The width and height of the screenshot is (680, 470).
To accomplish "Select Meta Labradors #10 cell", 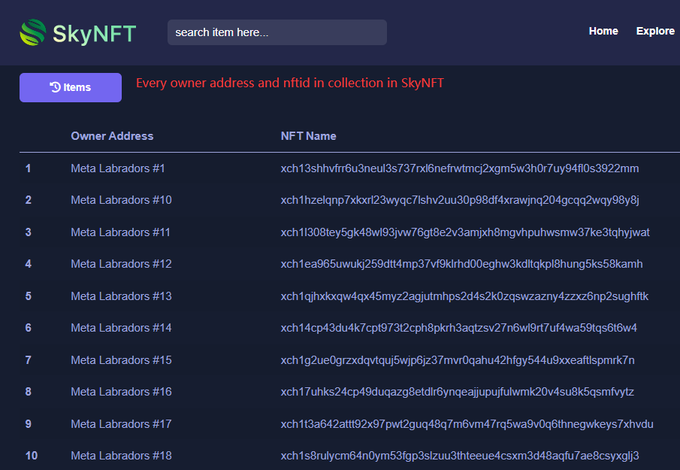I will pos(121,200).
